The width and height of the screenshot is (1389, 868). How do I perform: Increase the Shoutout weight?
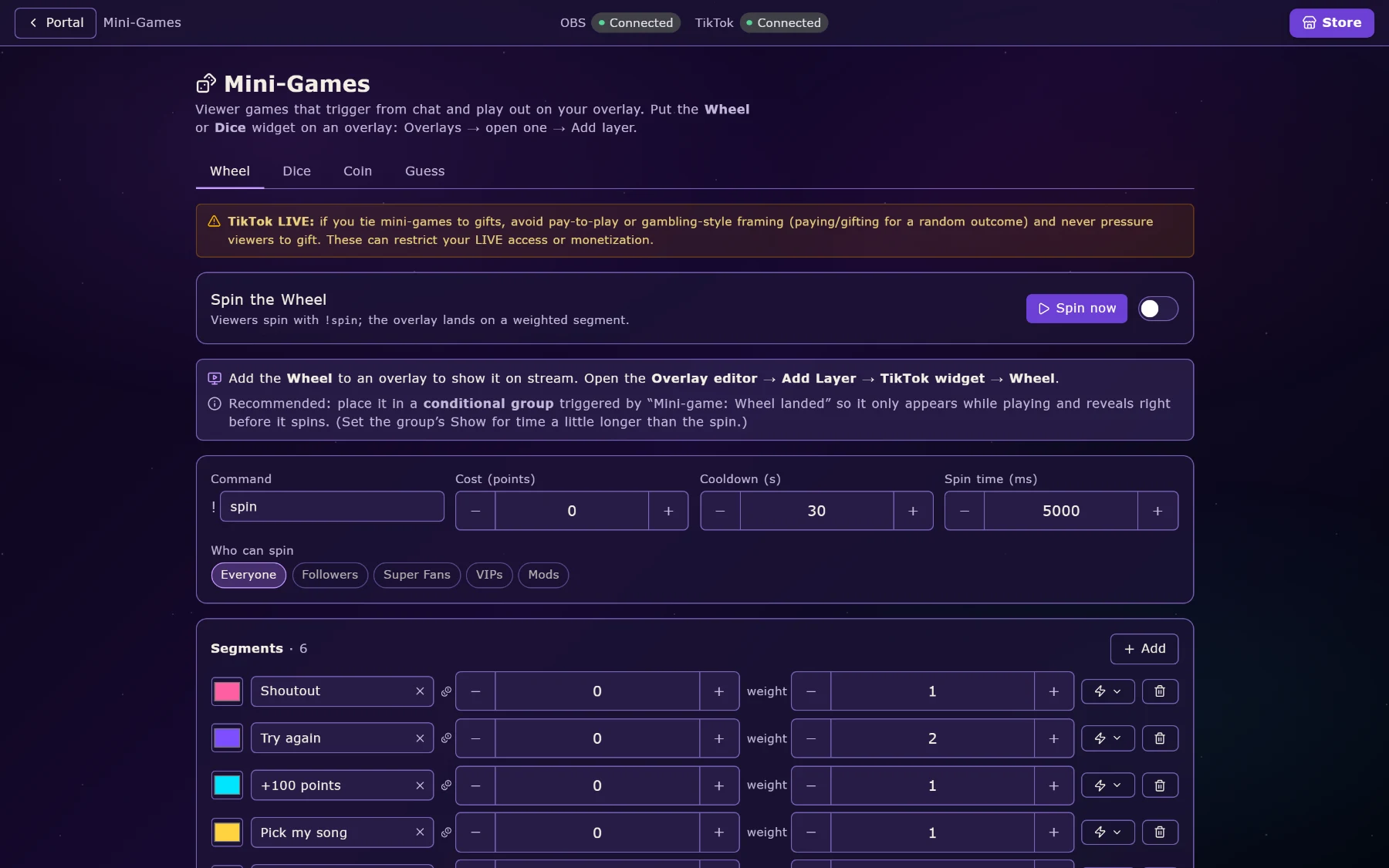point(1053,691)
